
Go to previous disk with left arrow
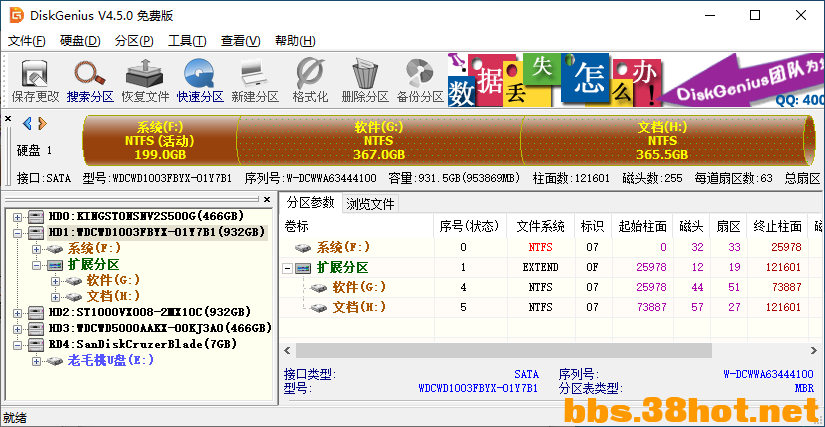pyautogui.click(x=27, y=124)
